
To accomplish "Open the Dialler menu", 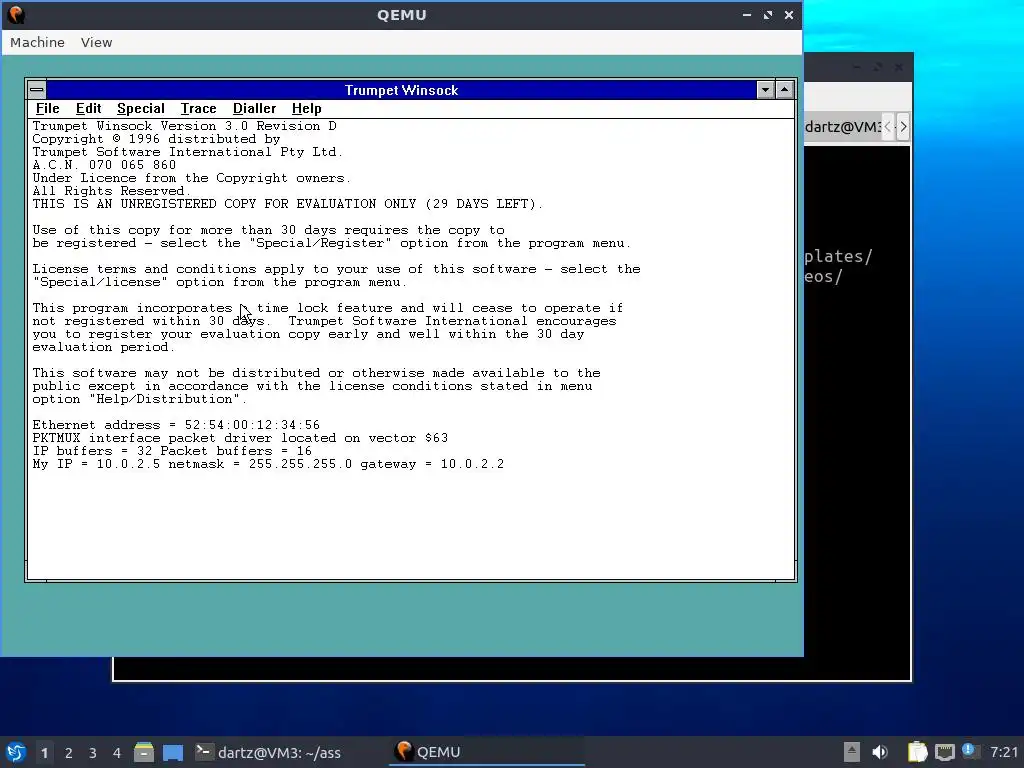I will point(254,108).
